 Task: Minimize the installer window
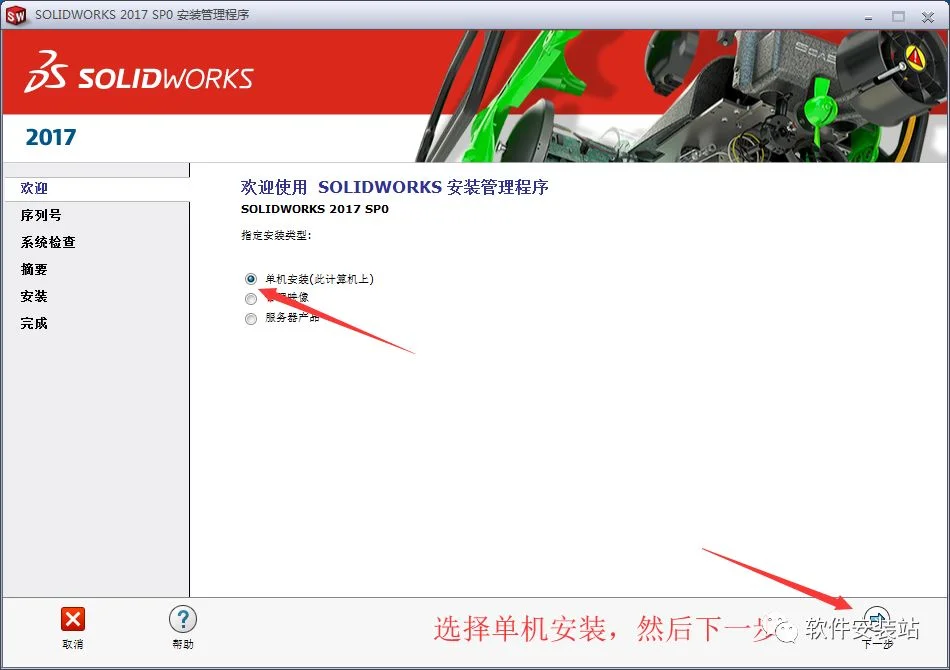tap(869, 18)
